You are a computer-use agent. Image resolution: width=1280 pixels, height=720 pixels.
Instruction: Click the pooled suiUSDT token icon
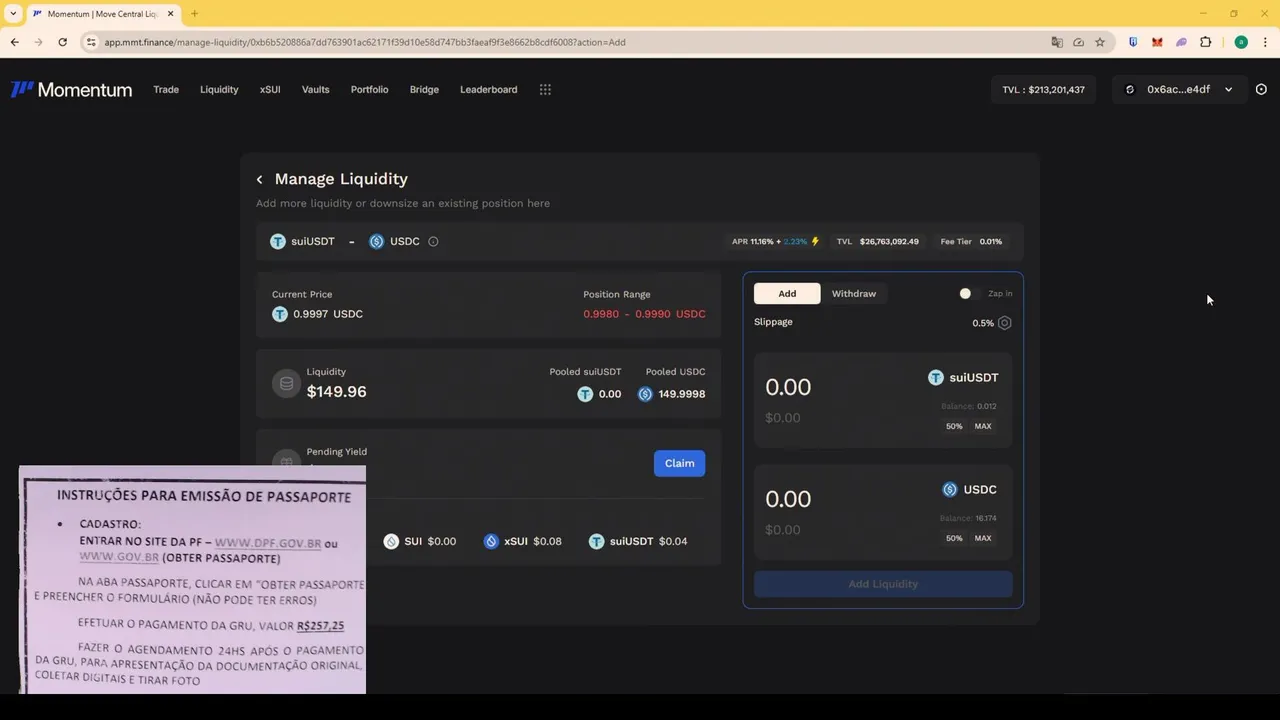click(585, 394)
